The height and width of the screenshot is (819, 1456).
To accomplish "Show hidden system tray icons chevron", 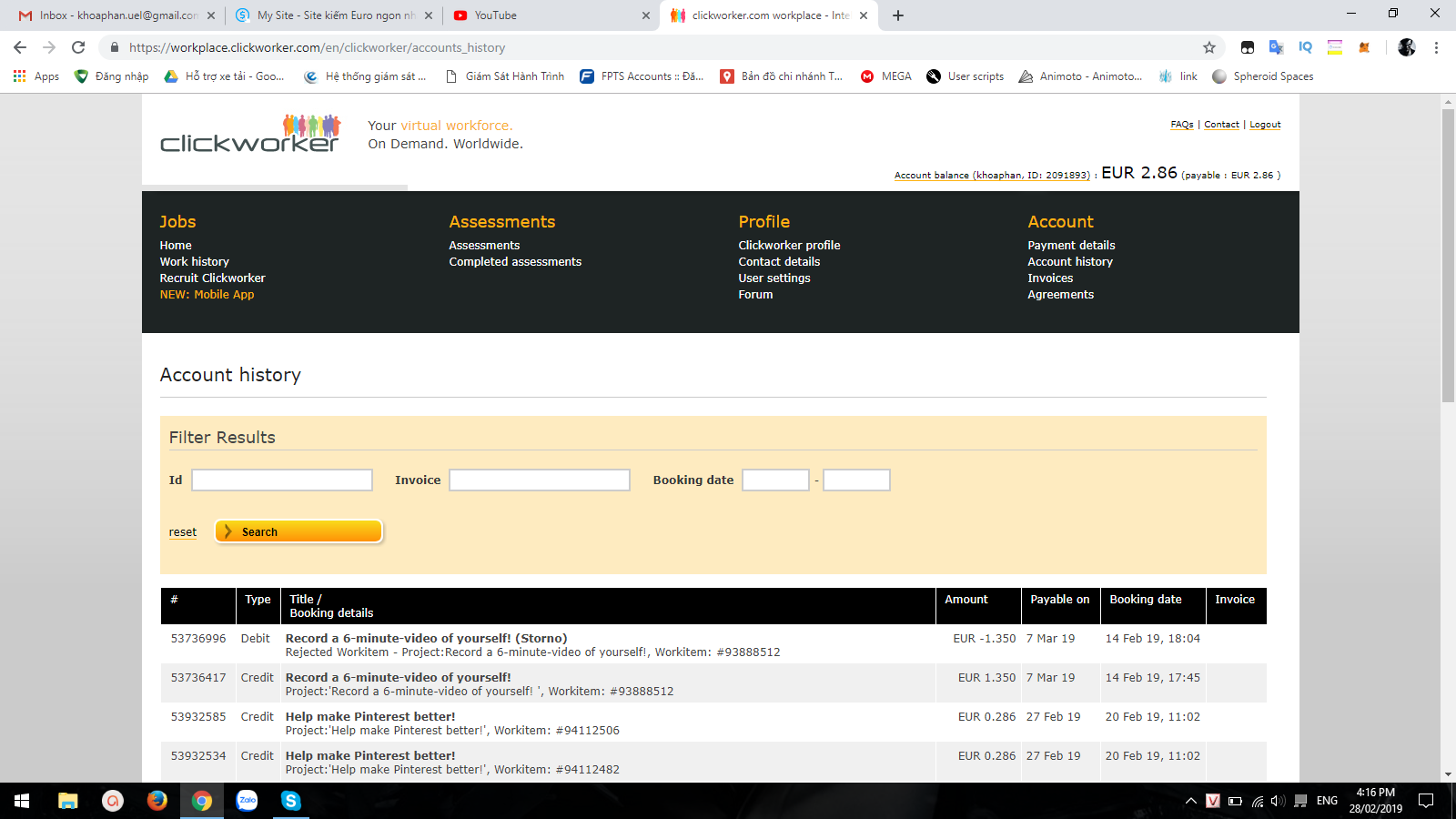I will (x=1190, y=801).
